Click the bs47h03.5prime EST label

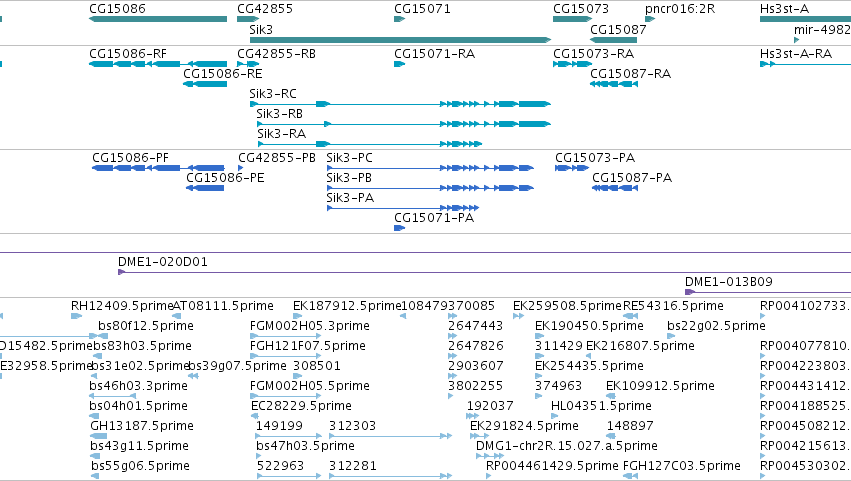pyautogui.click(x=306, y=447)
